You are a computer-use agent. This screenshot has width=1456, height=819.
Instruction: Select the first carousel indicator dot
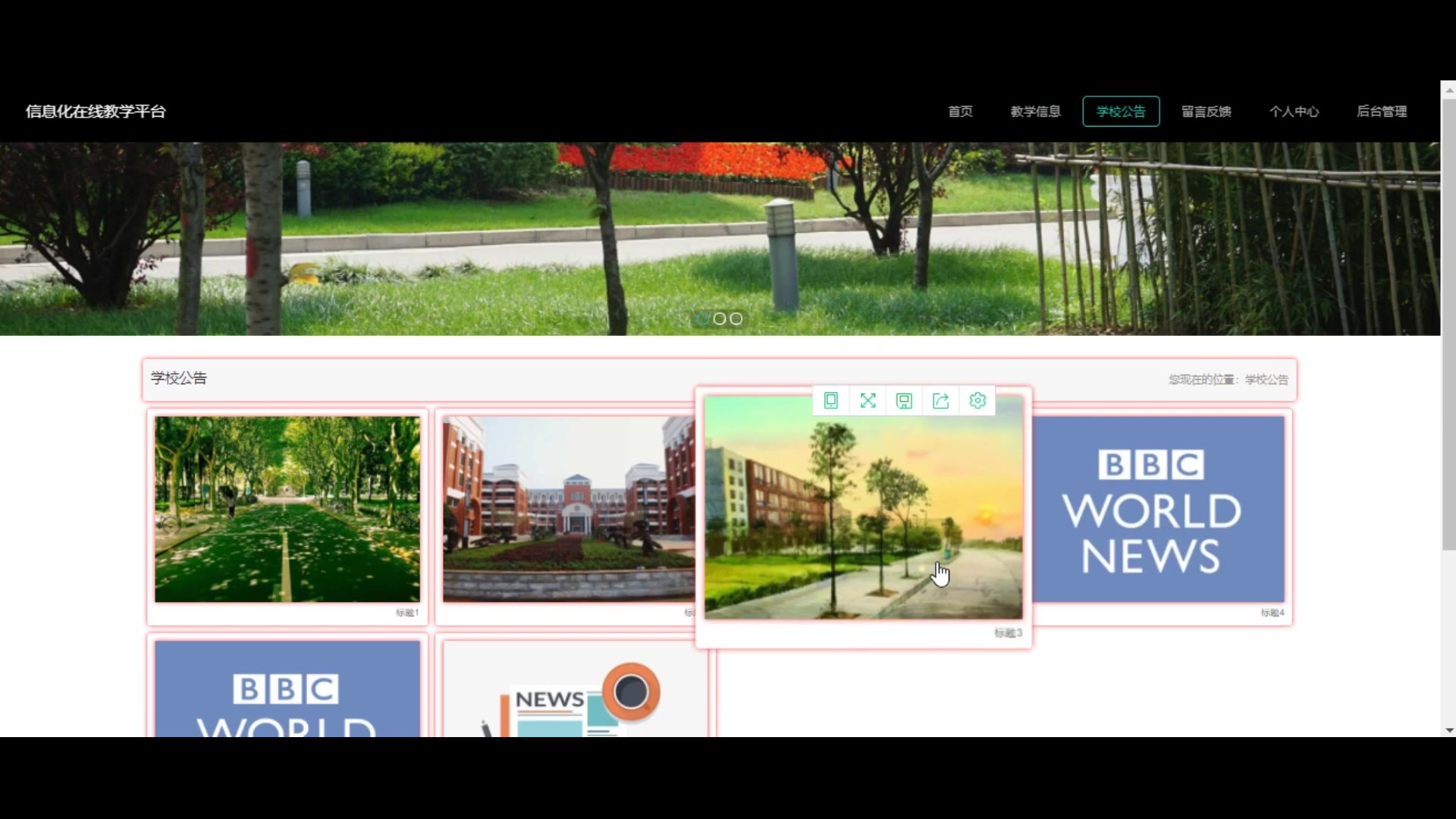[x=703, y=318]
